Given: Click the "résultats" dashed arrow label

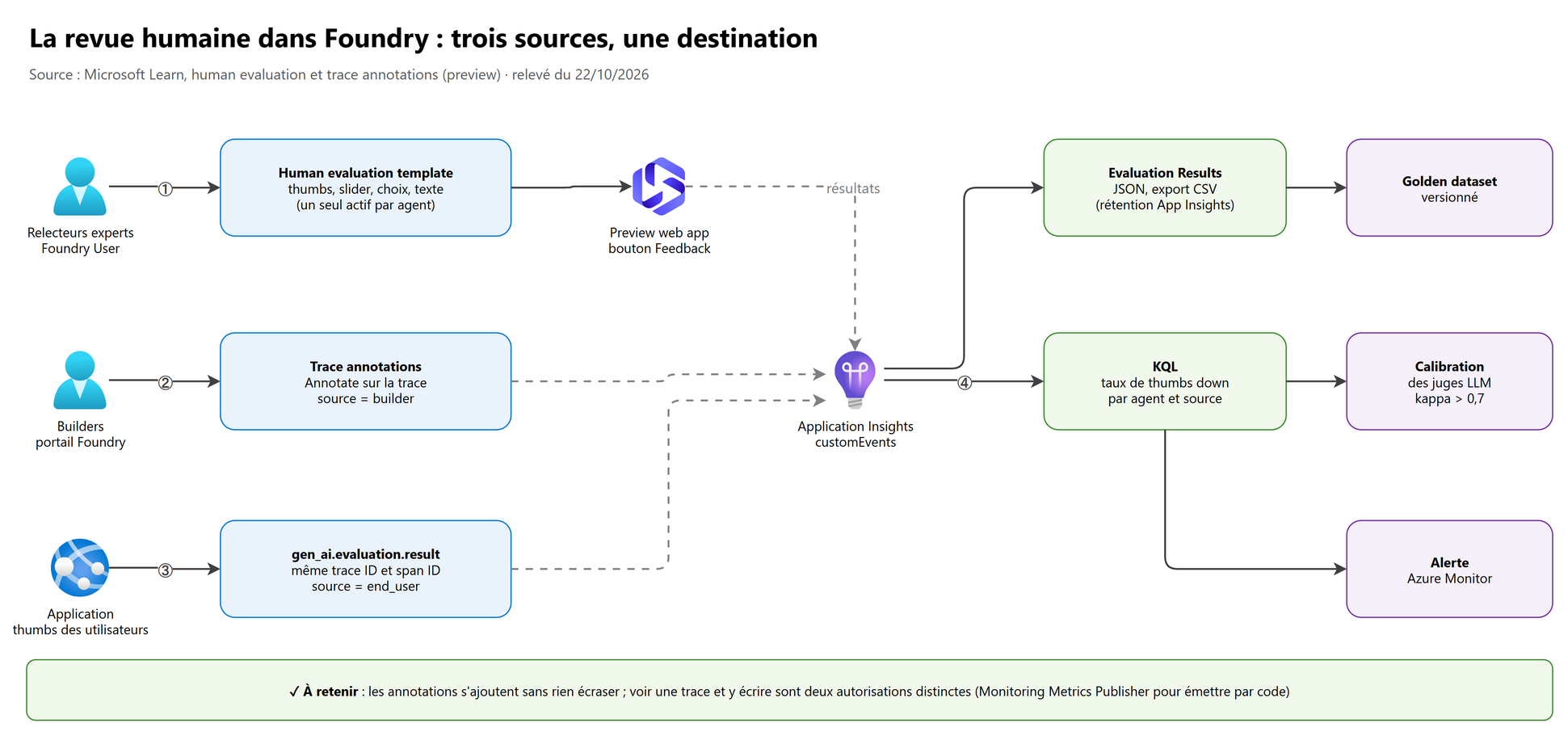Looking at the screenshot, I should click(853, 188).
